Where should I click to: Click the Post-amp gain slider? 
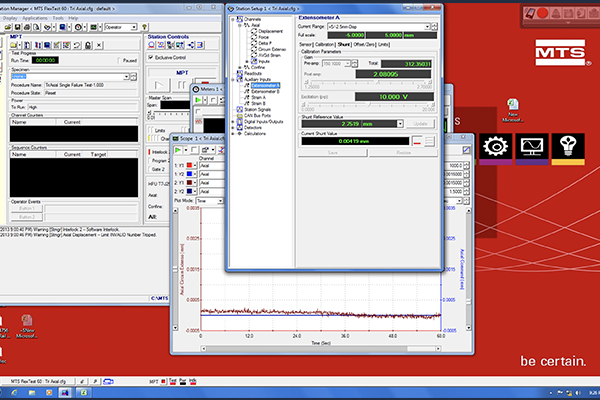pos(368,82)
